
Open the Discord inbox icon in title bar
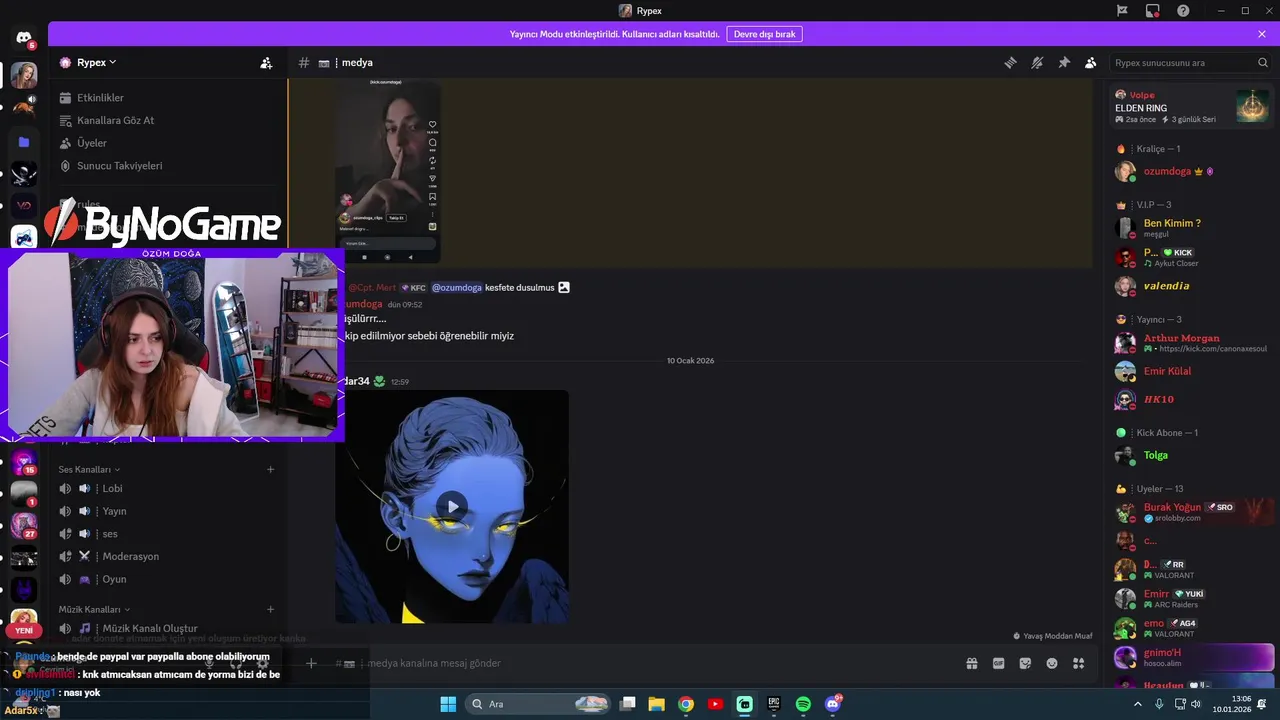pyautogui.click(x=1153, y=11)
